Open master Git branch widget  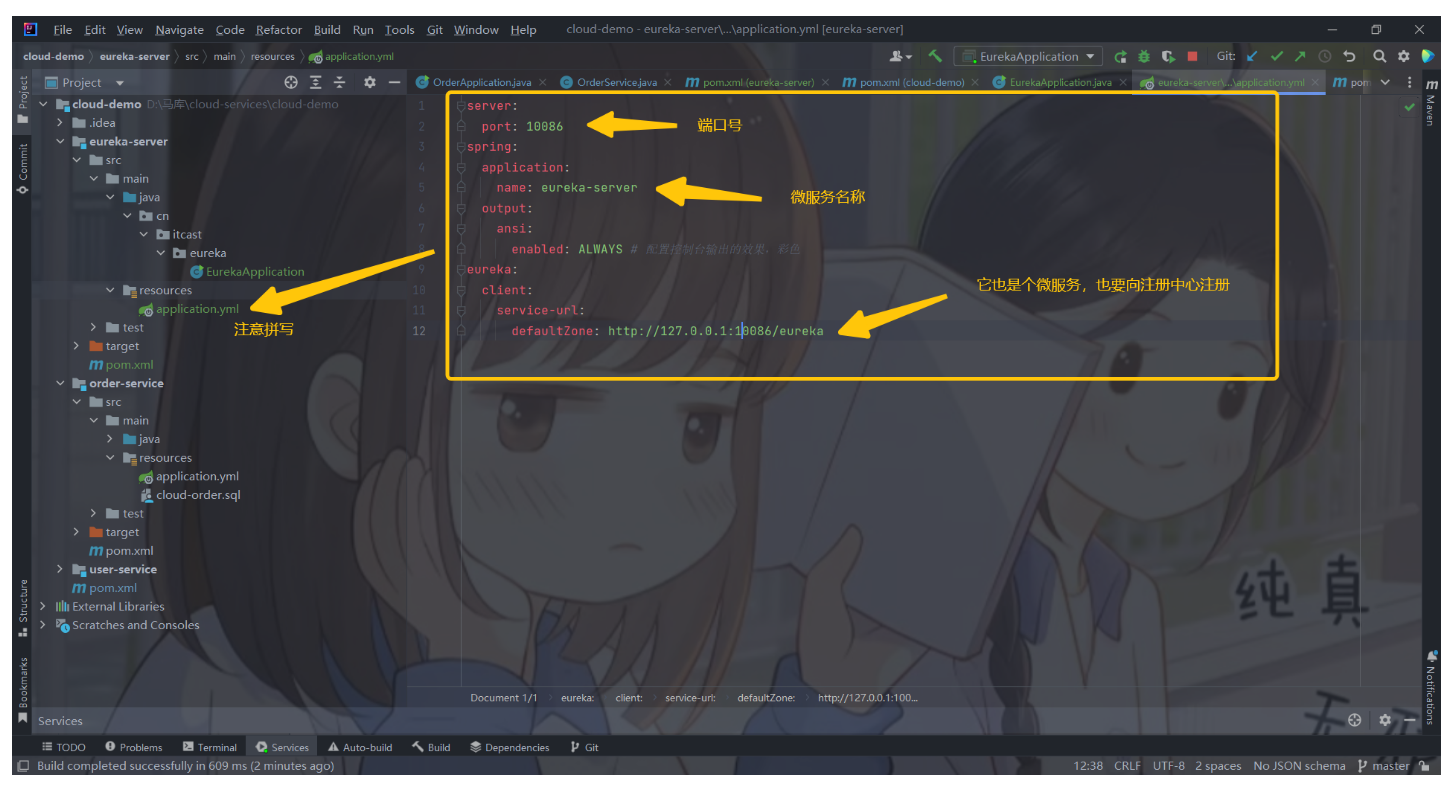click(1384, 766)
